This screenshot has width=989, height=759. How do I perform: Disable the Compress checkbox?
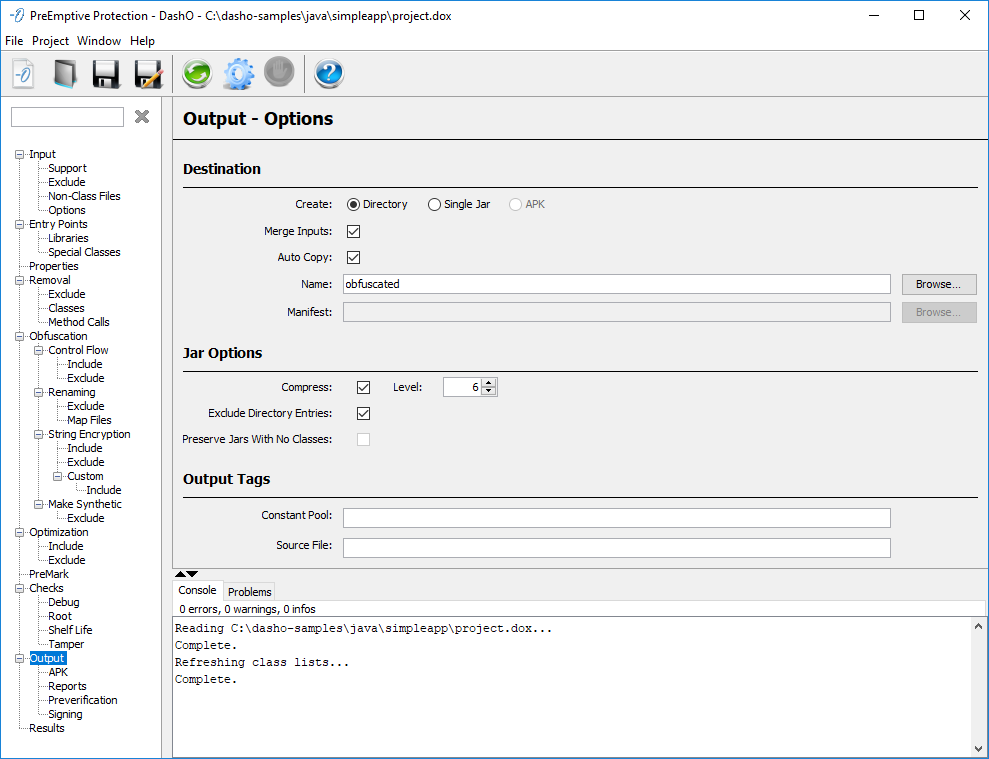364,387
